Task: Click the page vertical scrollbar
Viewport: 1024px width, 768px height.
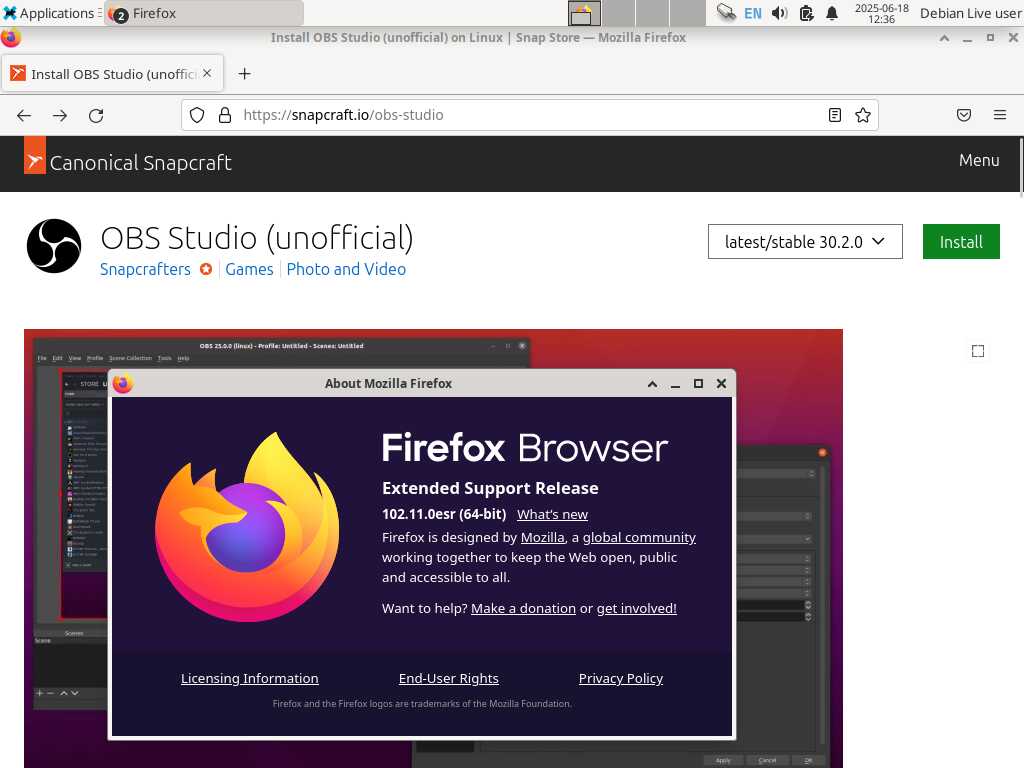Action: (1021, 167)
